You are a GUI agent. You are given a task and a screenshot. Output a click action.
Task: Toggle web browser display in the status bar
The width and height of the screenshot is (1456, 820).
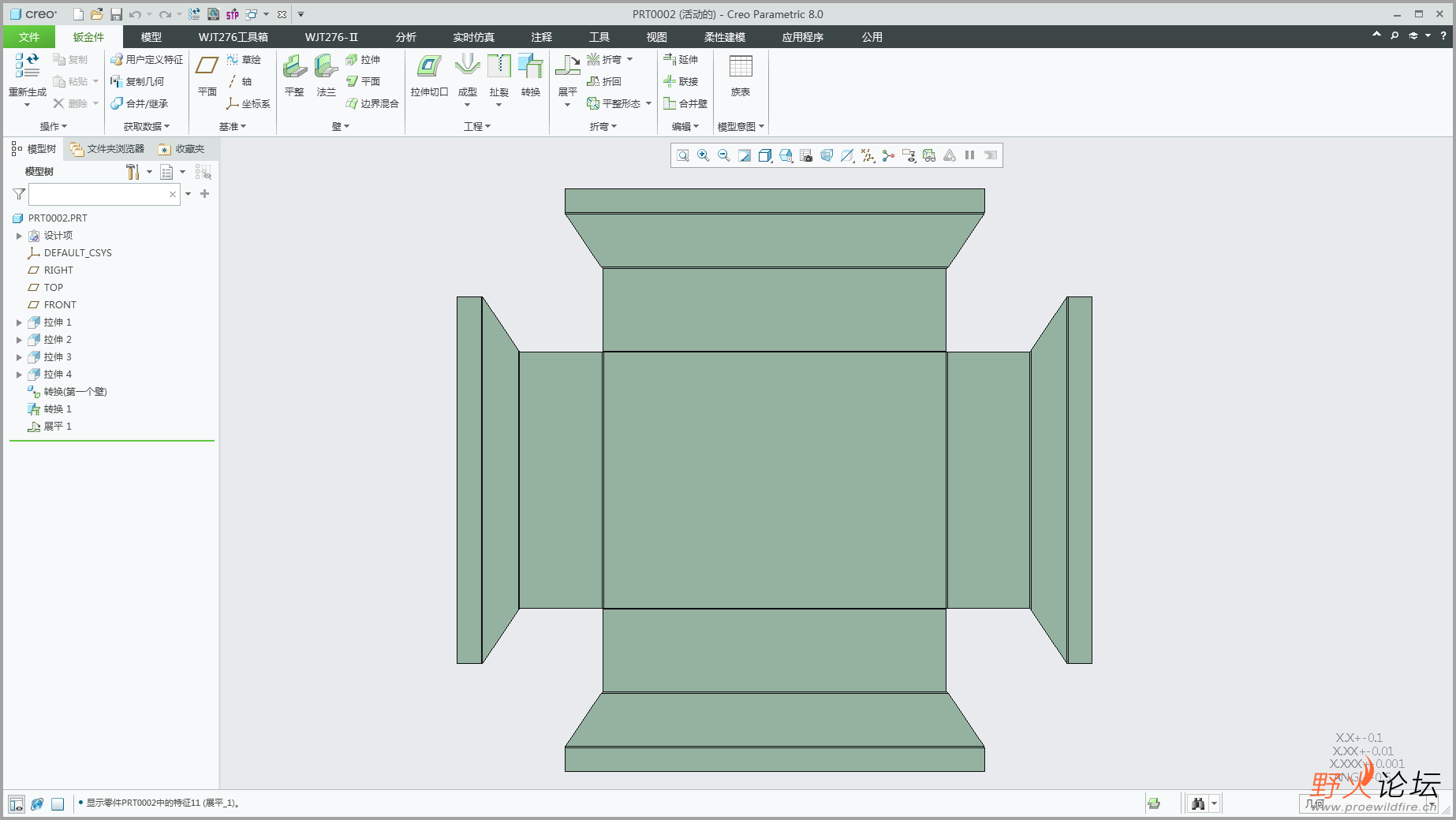tap(37, 803)
